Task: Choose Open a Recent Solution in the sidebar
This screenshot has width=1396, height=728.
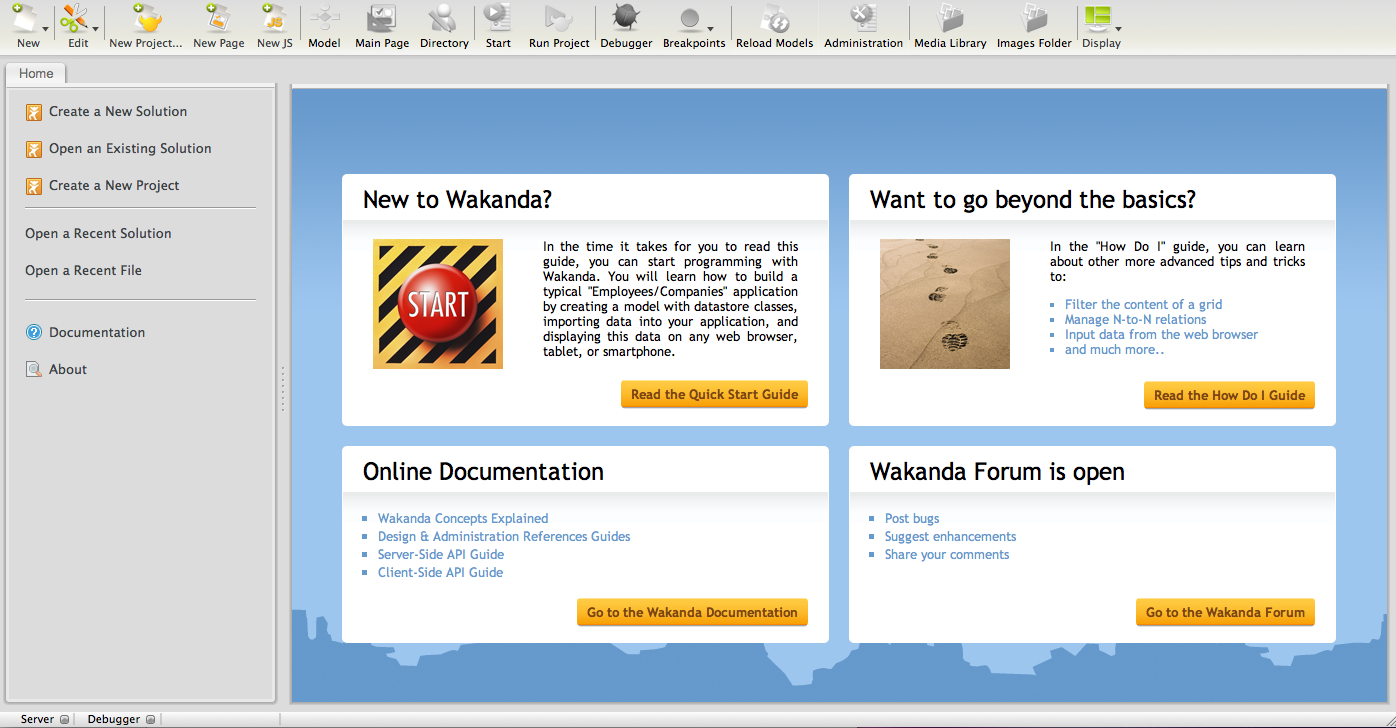Action: (98, 233)
